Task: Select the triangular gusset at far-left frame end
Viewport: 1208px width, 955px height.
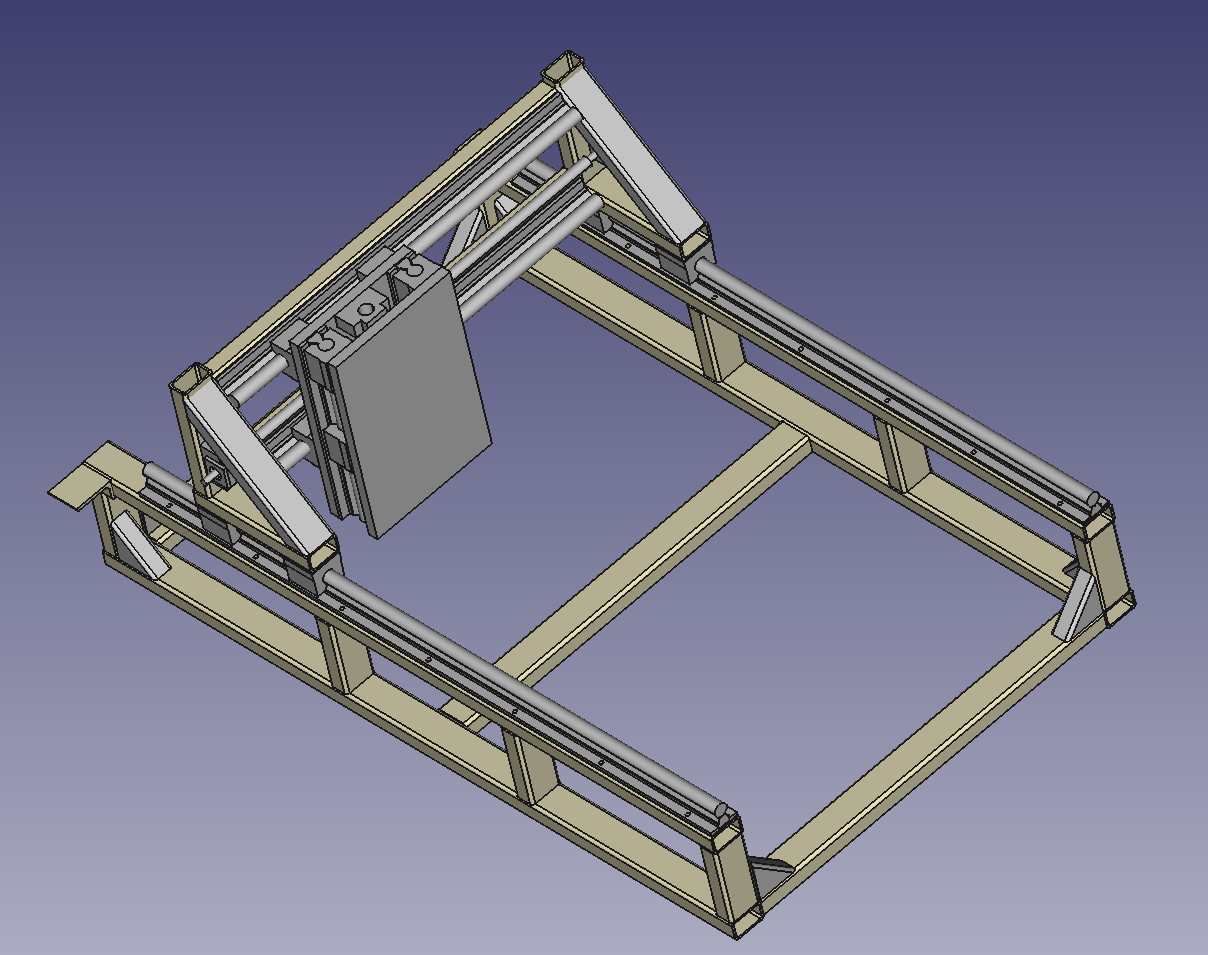Action: 137,546
